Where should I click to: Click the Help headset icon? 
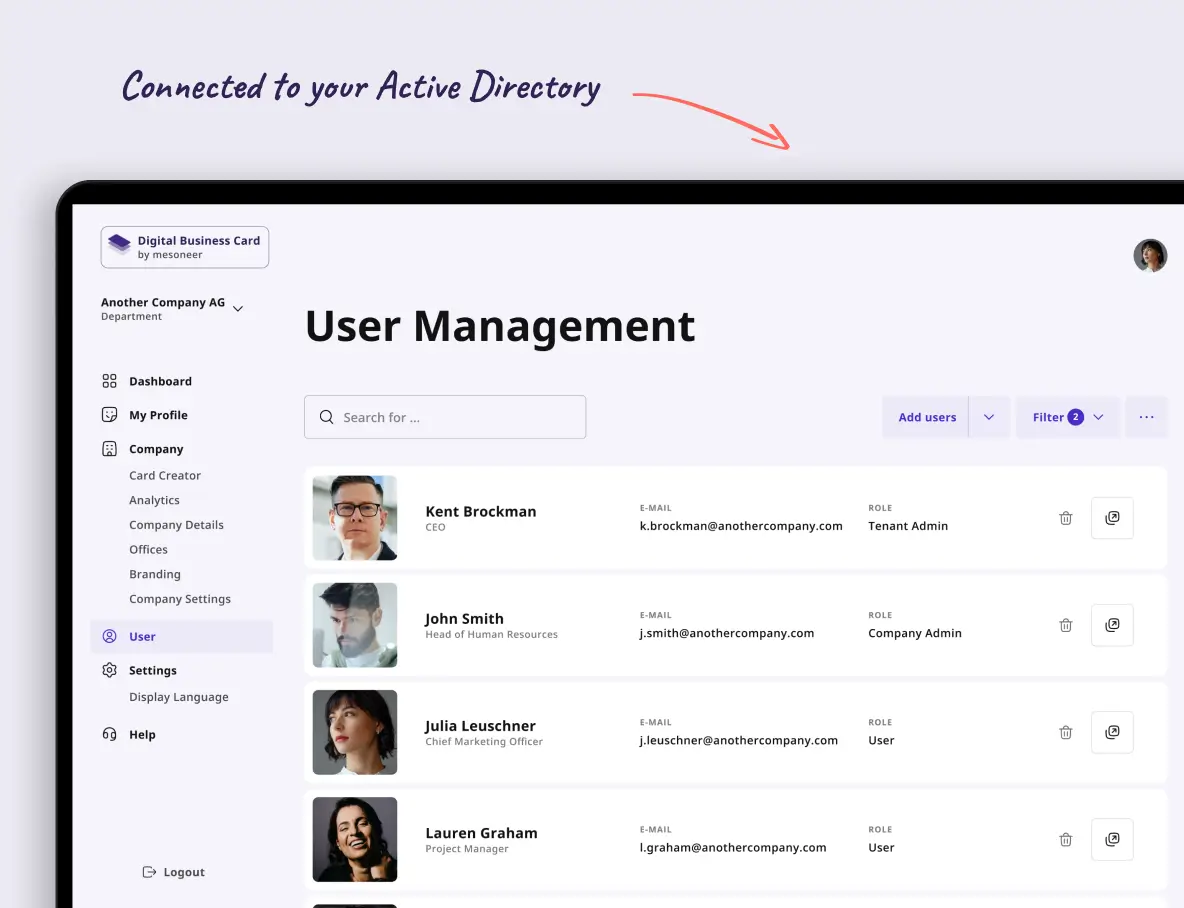109,734
